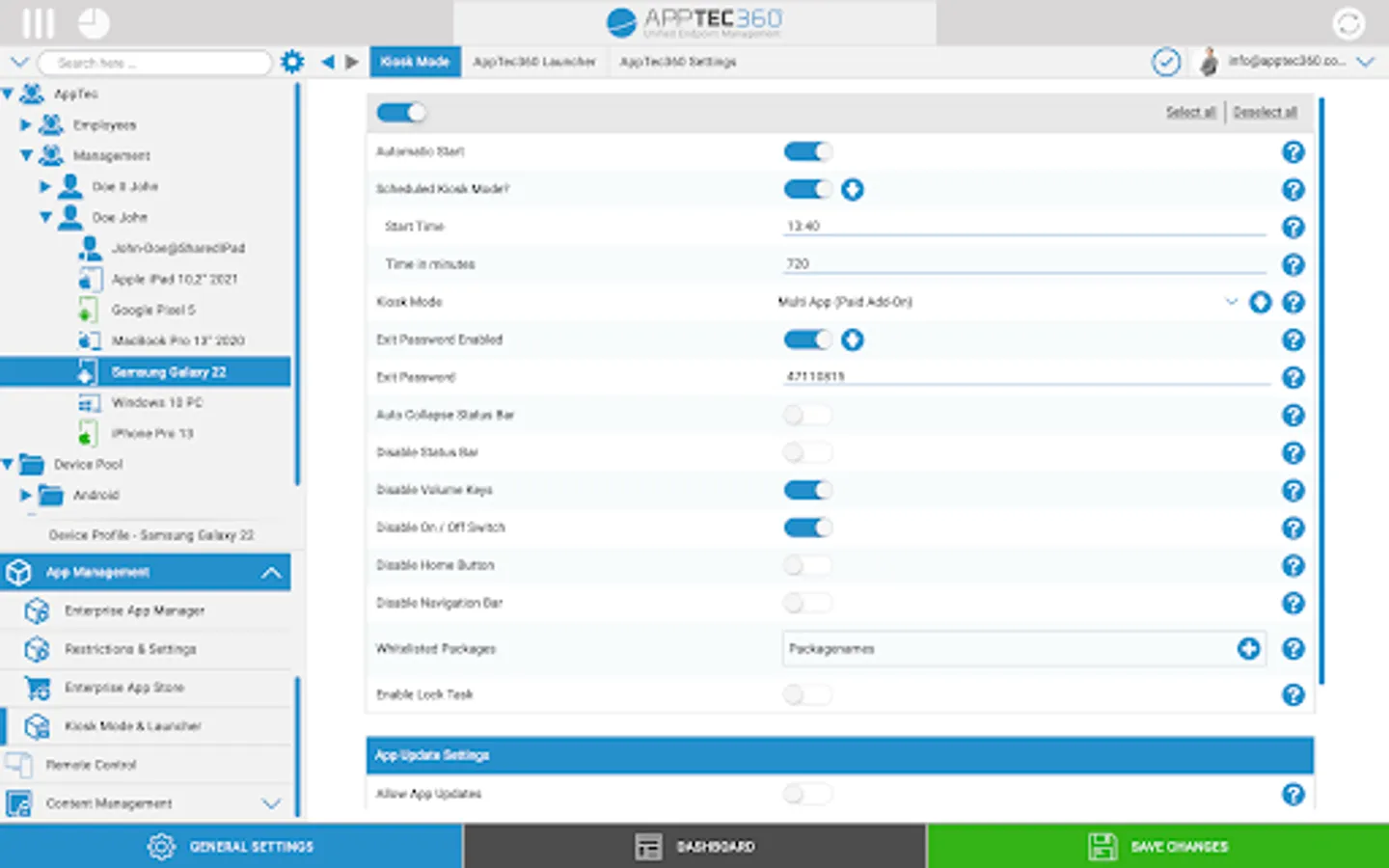
Task: Open Remote Control menu item
Action: (x=146, y=765)
